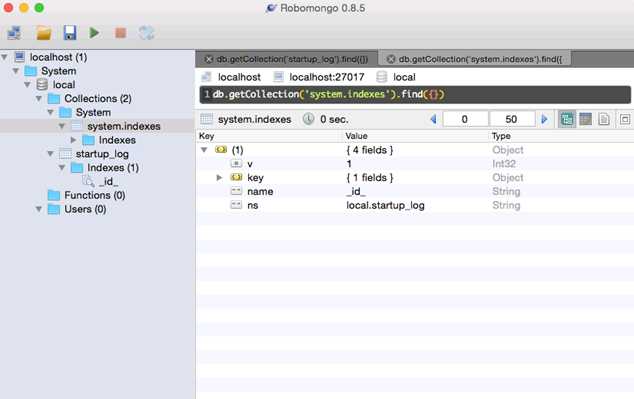Click the ns field string icon
Screen dimensions: 634x399
coord(236,205)
